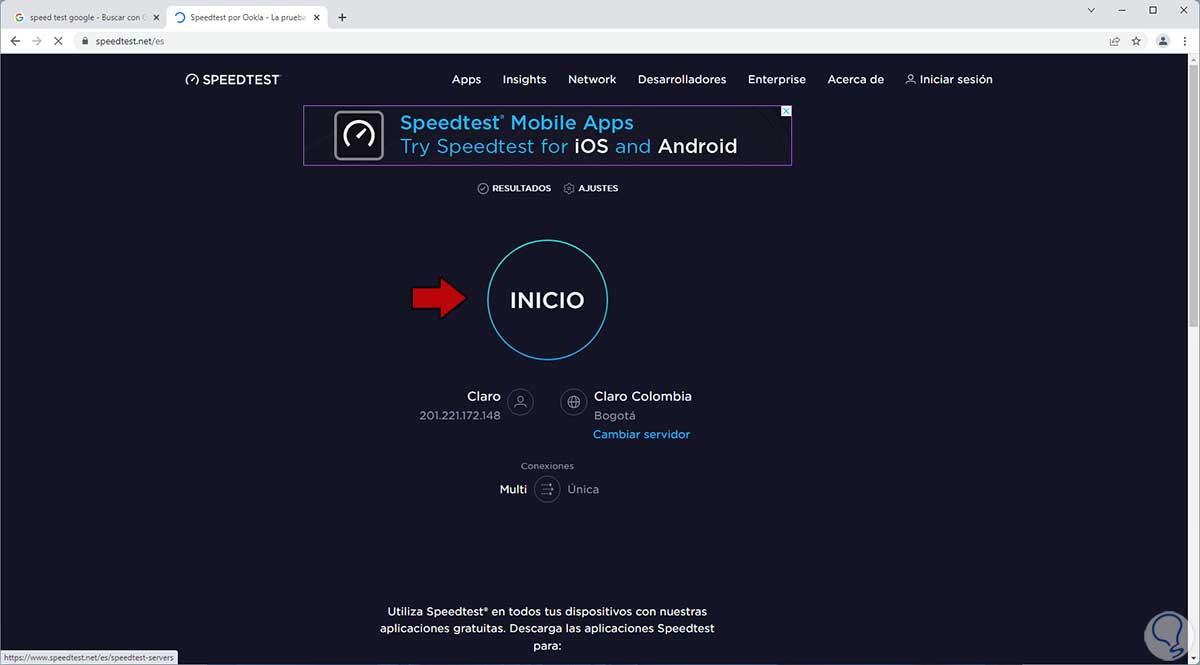
Task: Click the address bar with speedtest.net/es
Action: point(590,41)
